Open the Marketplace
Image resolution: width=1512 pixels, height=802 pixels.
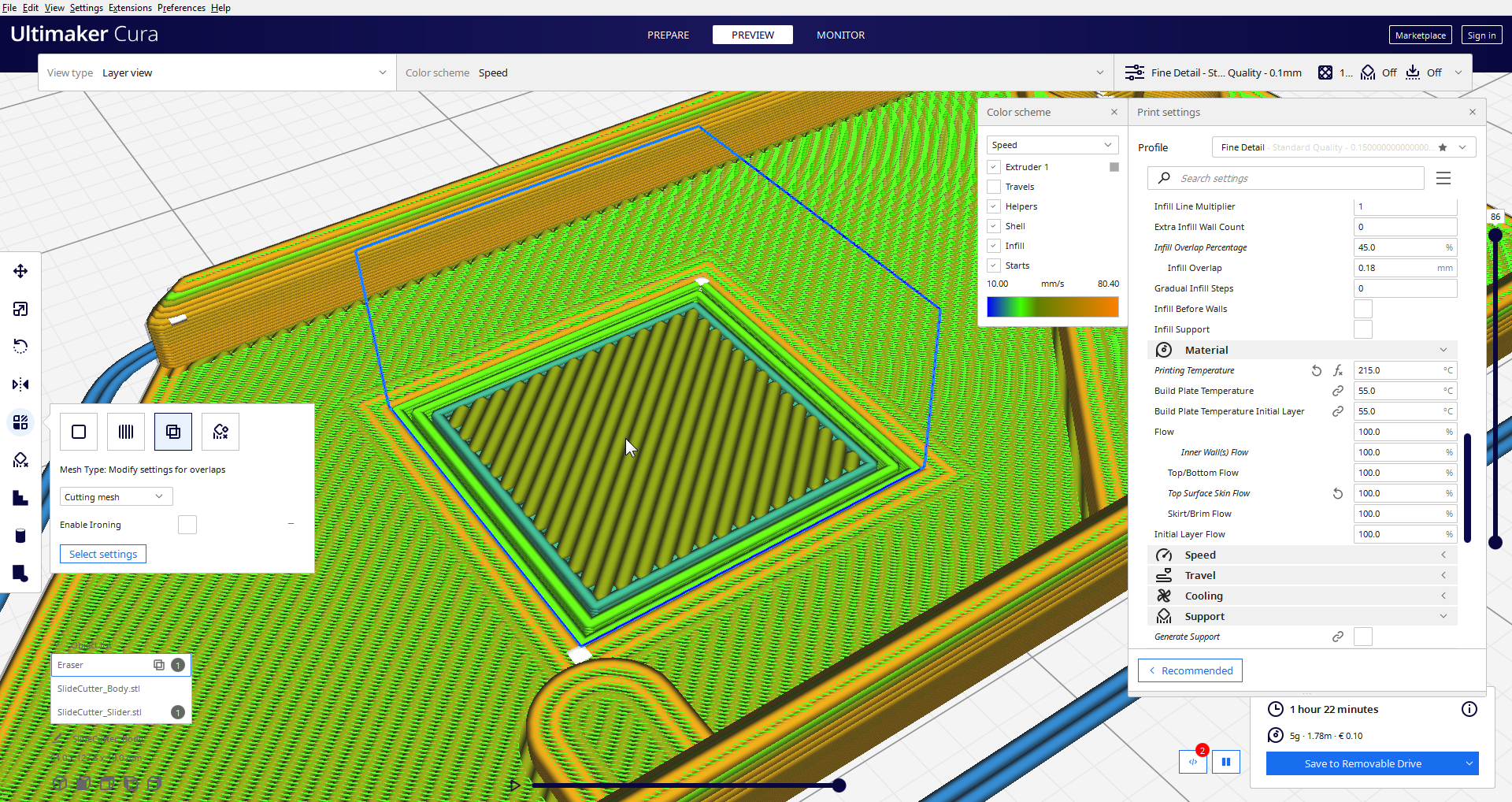pos(1420,35)
